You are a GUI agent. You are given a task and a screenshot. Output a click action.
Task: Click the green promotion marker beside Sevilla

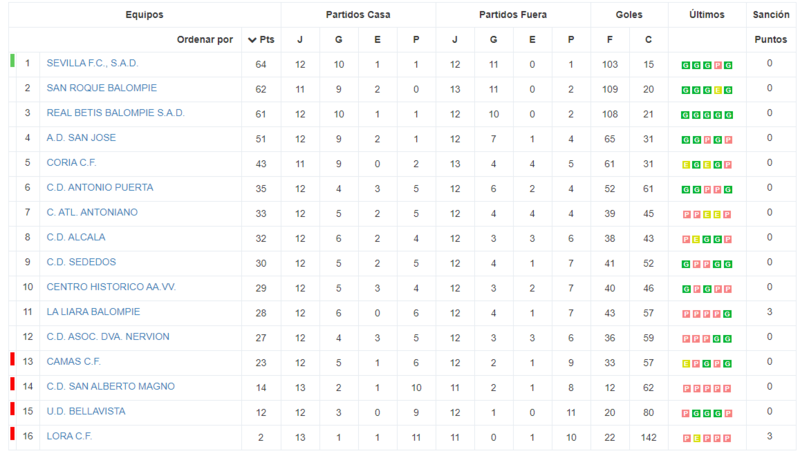(12, 61)
